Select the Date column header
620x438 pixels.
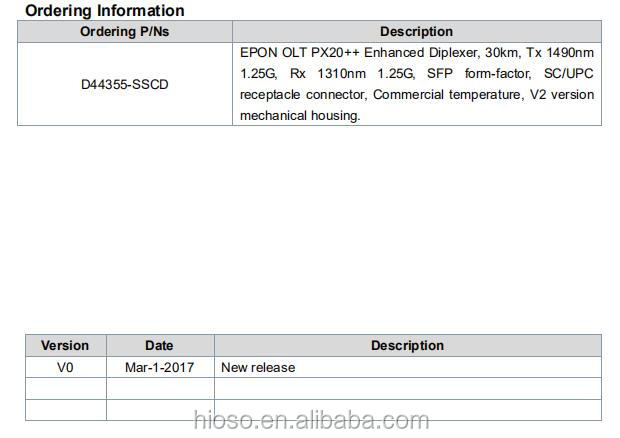point(160,345)
